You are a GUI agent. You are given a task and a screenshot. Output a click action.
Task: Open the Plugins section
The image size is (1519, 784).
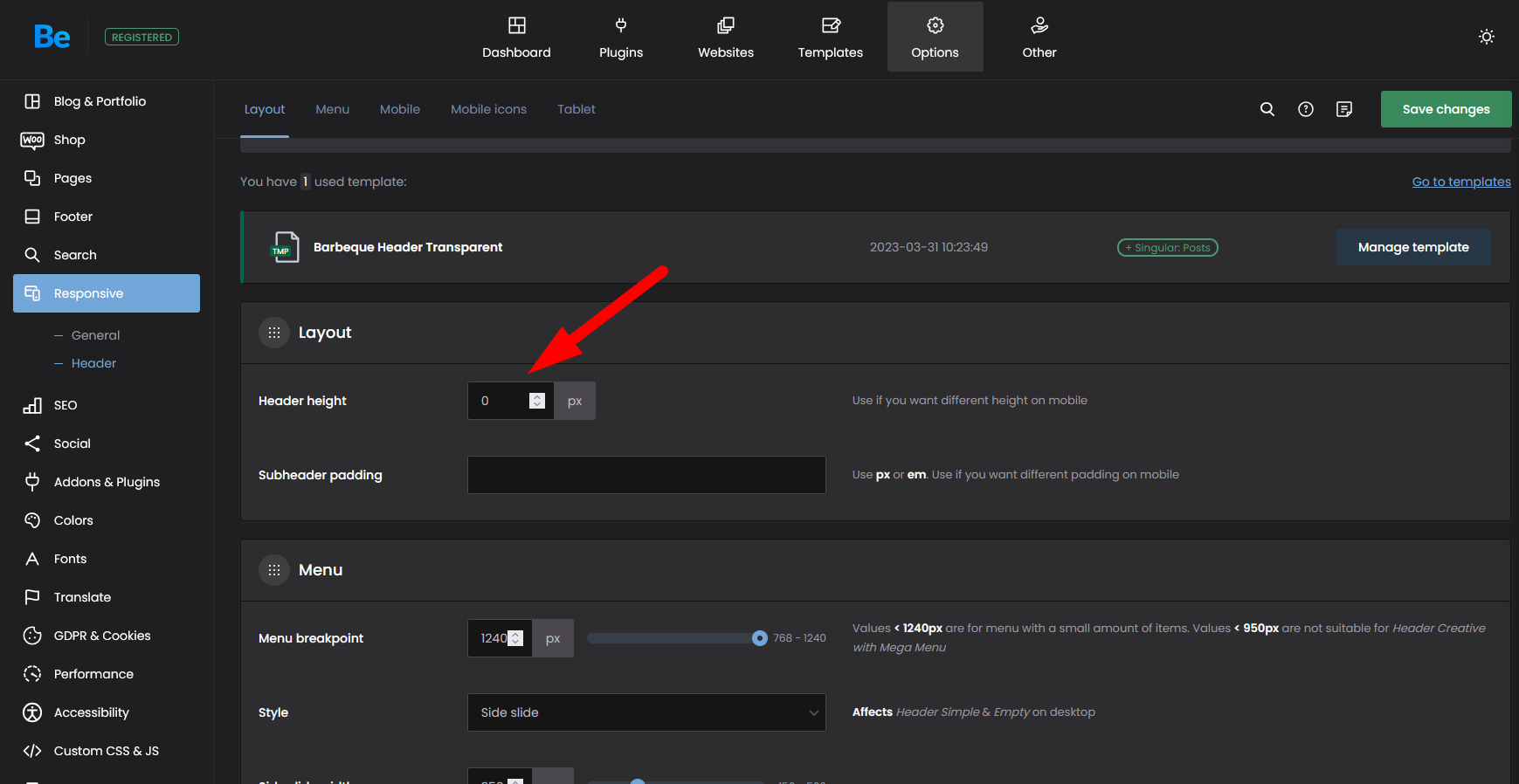[x=621, y=37]
